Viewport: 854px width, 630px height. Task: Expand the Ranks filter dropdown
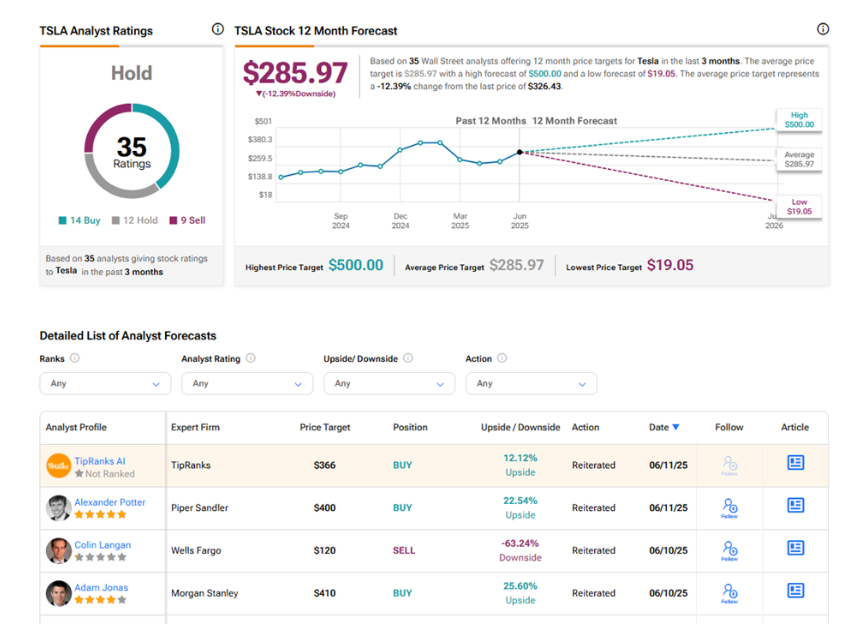point(105,383)
